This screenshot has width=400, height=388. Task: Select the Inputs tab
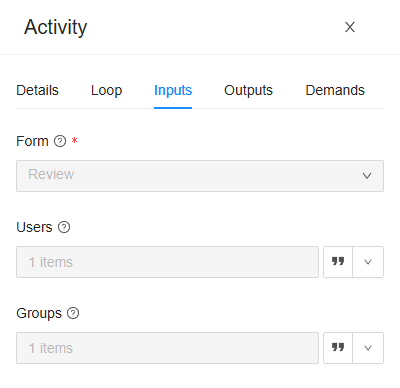173,90
